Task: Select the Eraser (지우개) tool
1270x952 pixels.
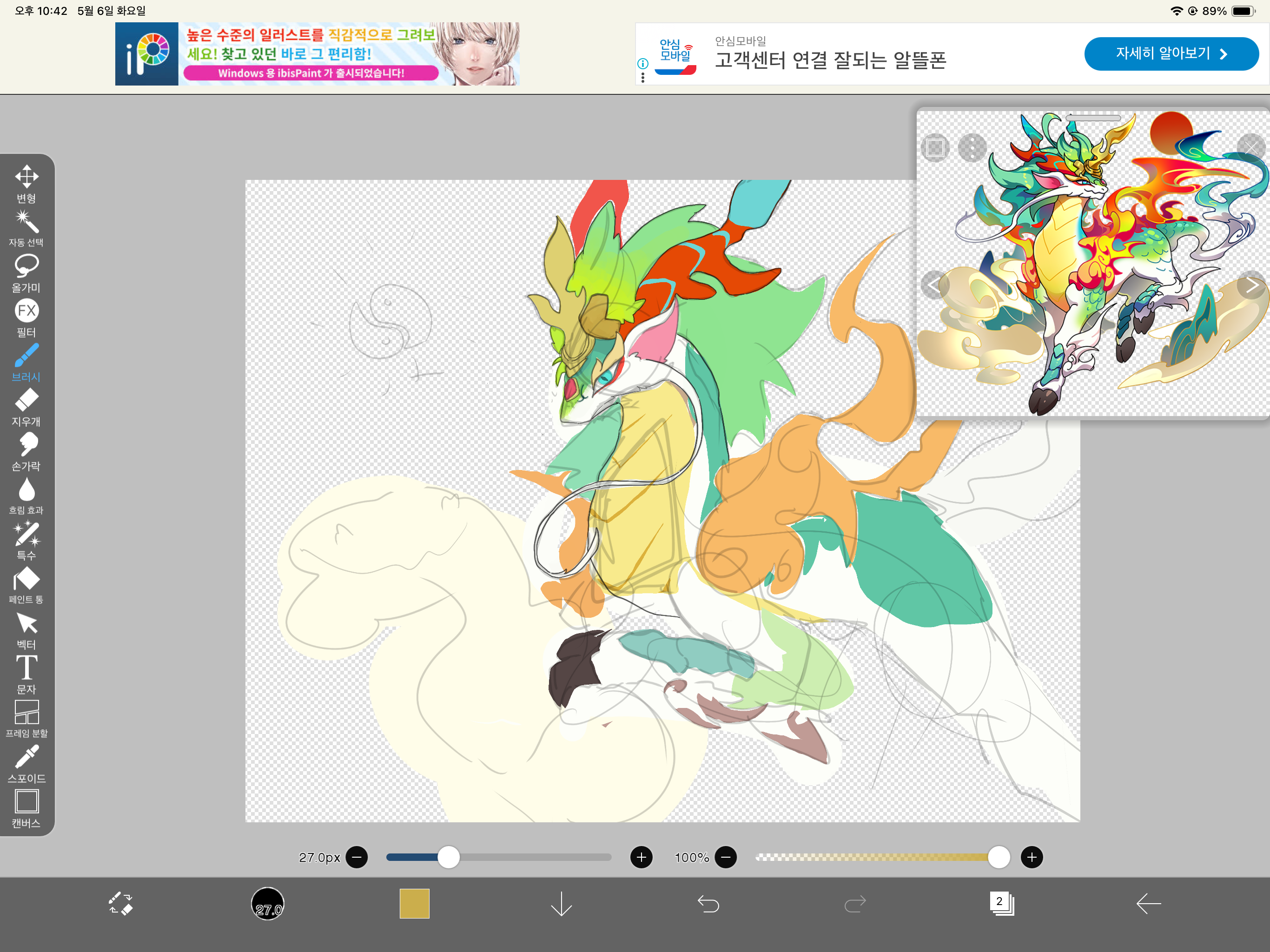Action: point(26,408)
